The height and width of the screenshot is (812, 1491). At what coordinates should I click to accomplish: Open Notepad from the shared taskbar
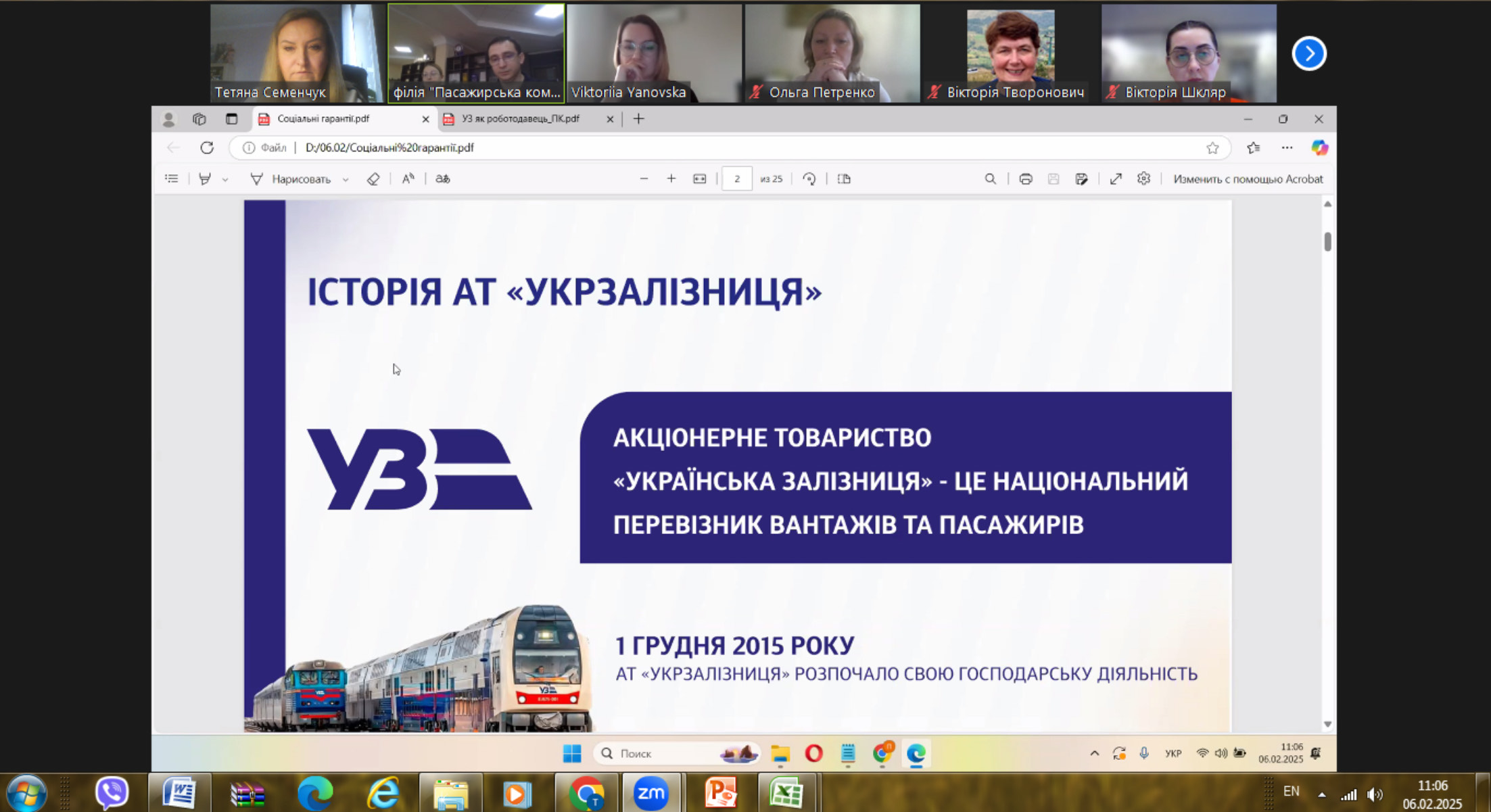(x=848, y=753)
